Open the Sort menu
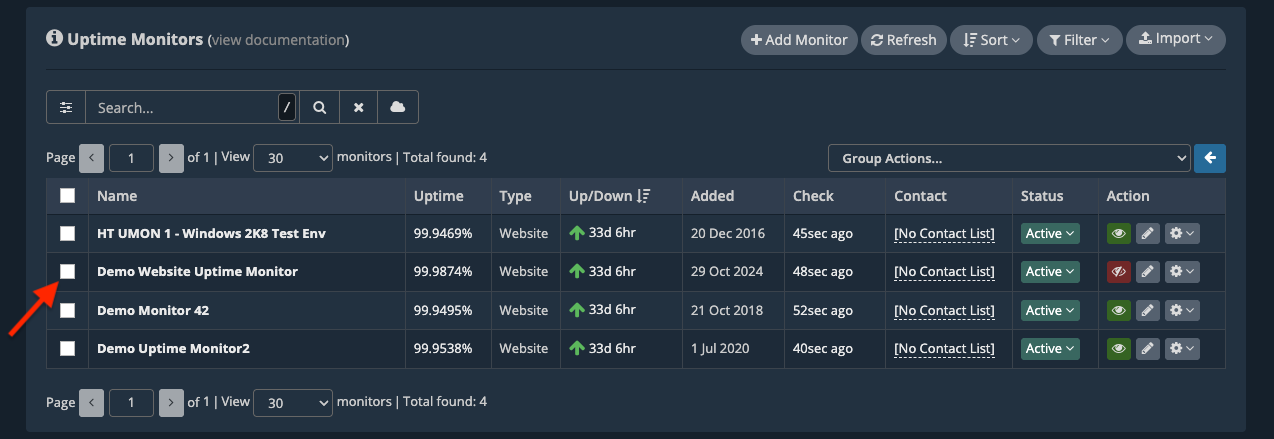Image resolution: width=1274 pixels, height=439 pixels. (990, 40)
